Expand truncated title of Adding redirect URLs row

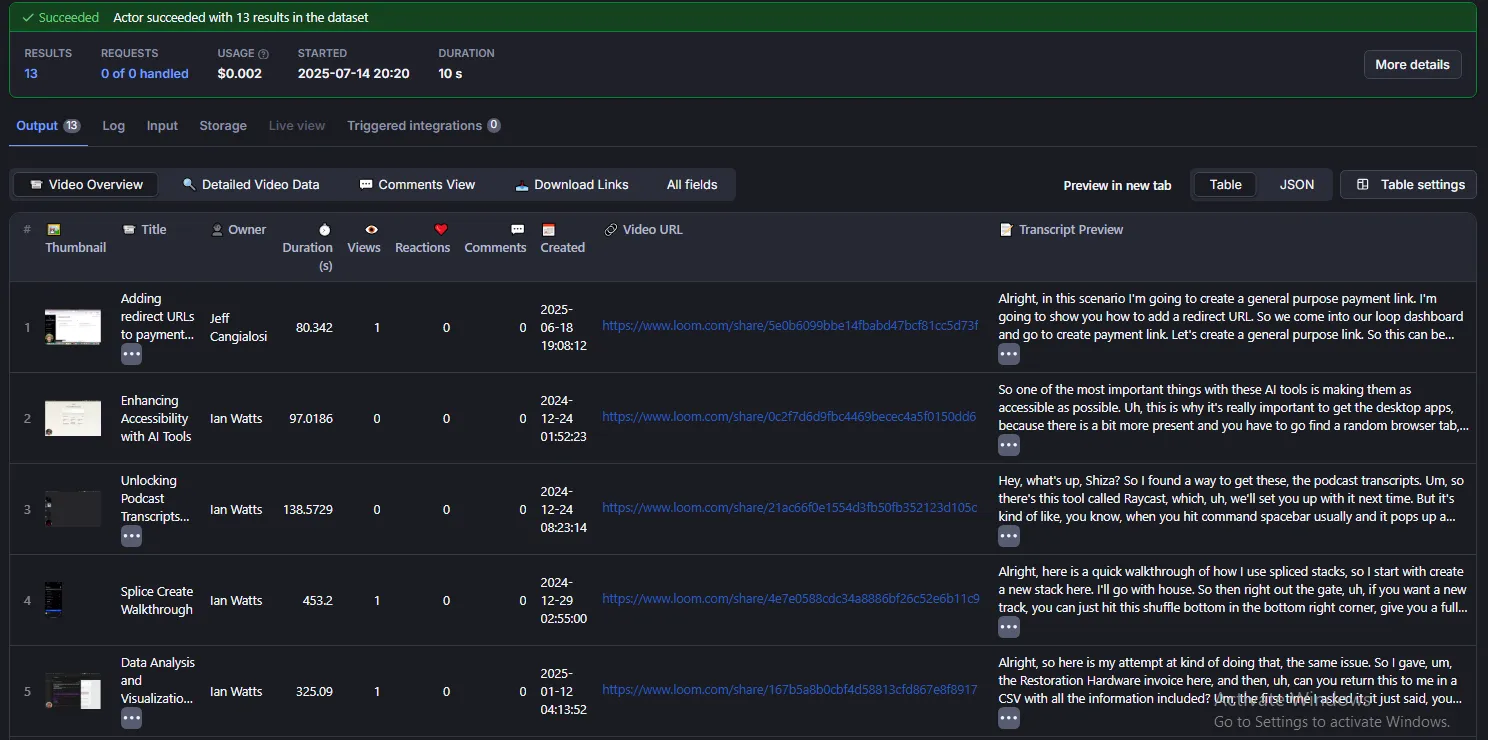click(x=131, y=354)
